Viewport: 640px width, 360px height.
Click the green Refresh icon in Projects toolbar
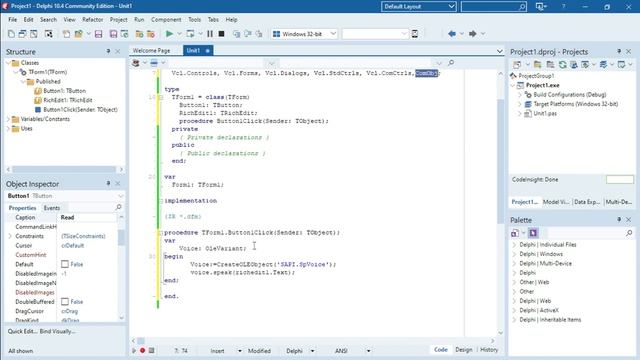tap(562, 64)
